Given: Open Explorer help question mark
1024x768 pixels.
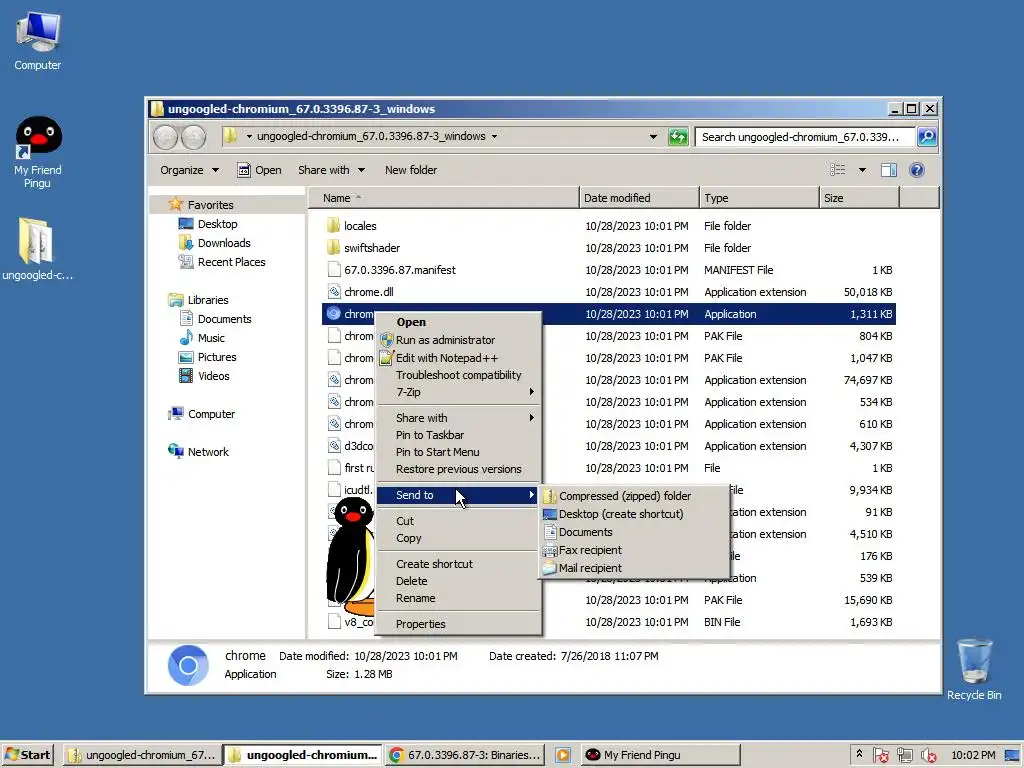Looking at the screenshot, I should 917,170.
